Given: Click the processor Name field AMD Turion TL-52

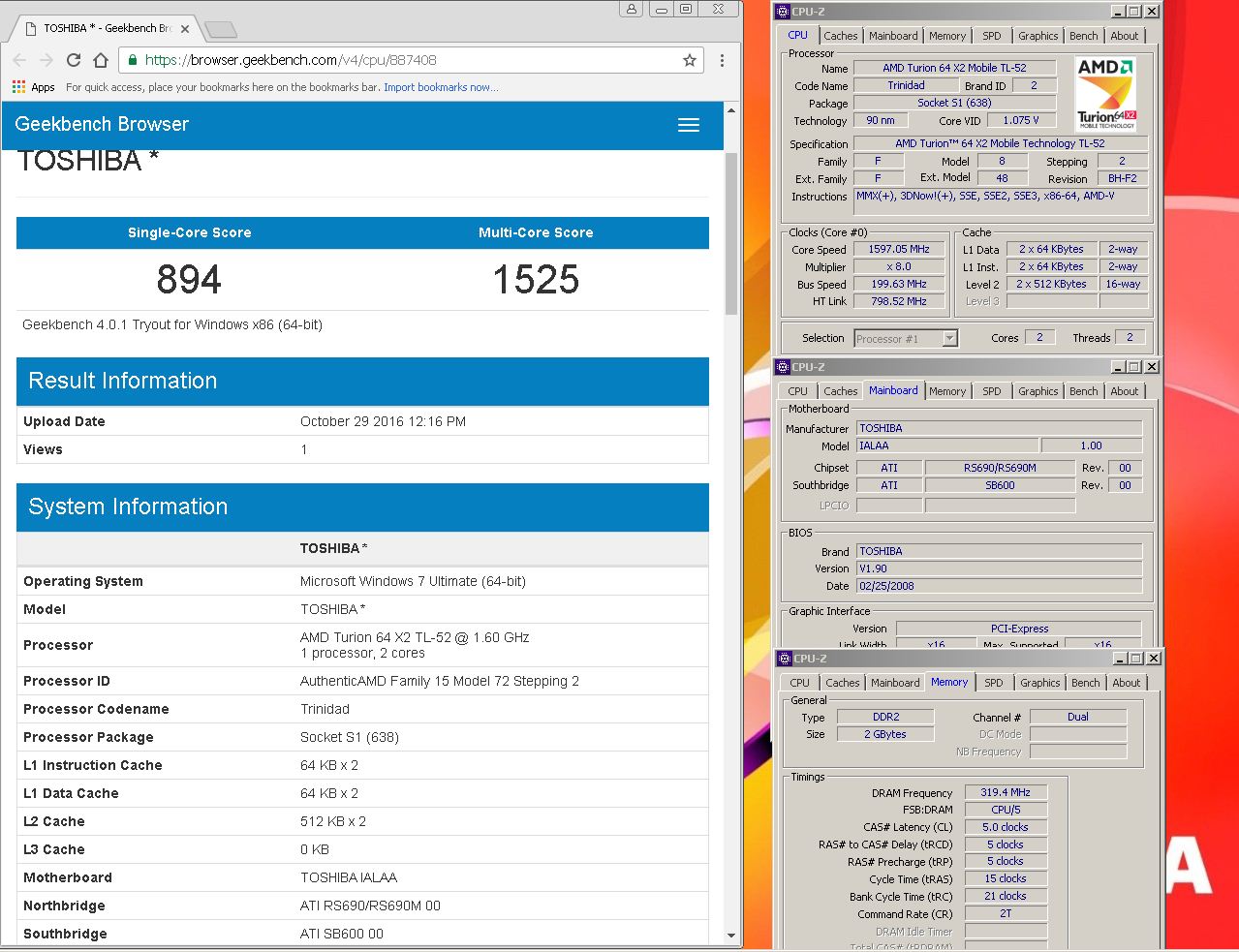Looking at the screenshot, I should pyautogui.click(x=954, y=68).
